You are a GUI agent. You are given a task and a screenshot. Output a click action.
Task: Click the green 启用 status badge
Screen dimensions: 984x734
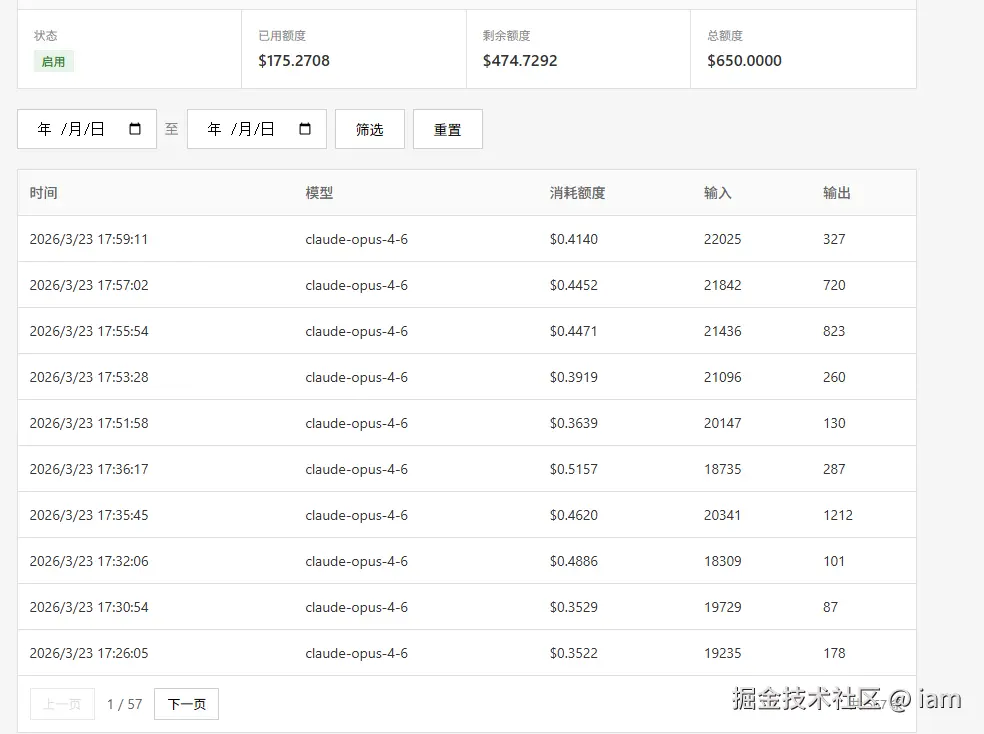53,61
